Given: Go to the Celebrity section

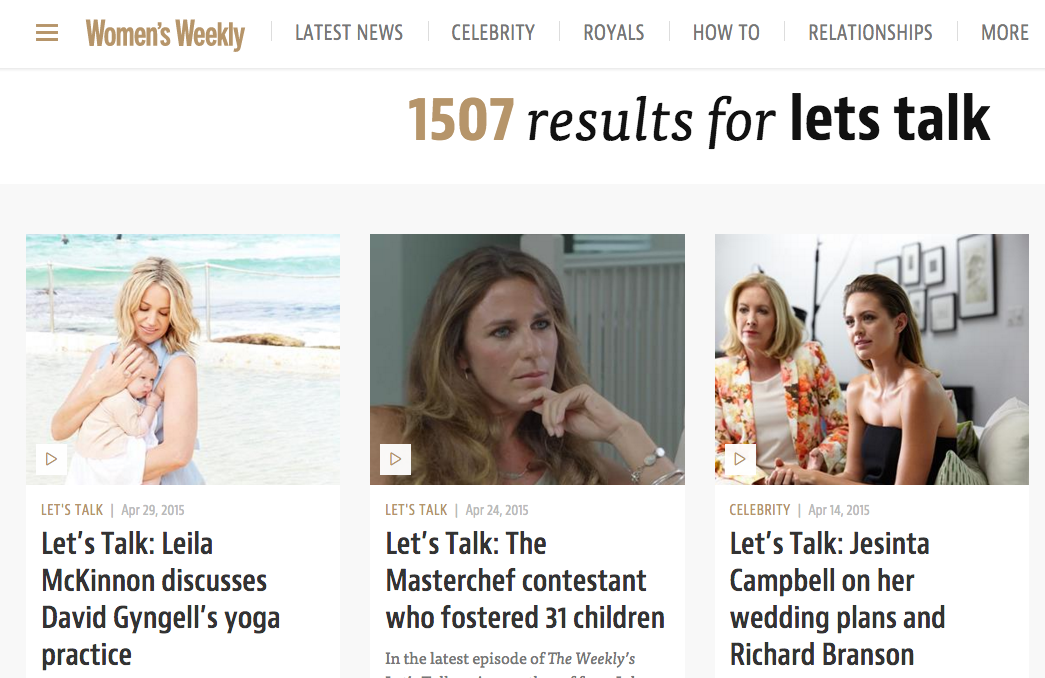Looking at the screenshot, I should click(x=493, y=33).
